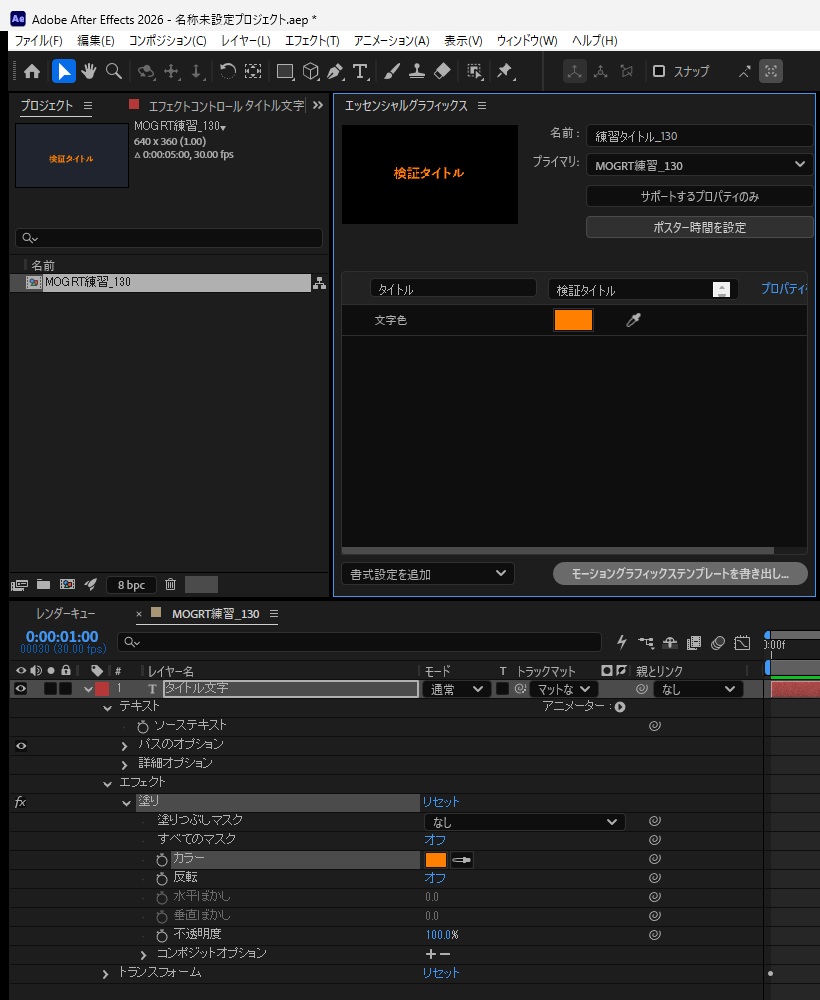Hide the タイトル文字 layer with eye icon
820x1000 pixels.
pos(20,689)
